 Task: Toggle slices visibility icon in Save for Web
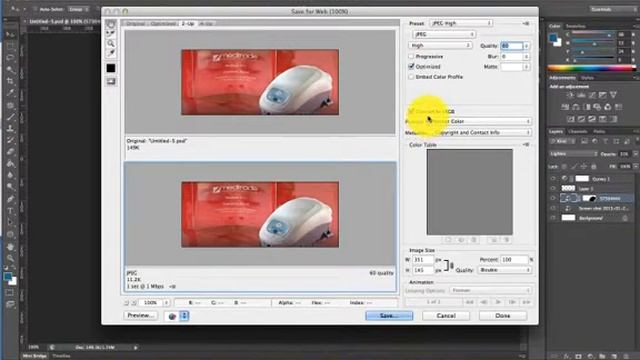111,81
